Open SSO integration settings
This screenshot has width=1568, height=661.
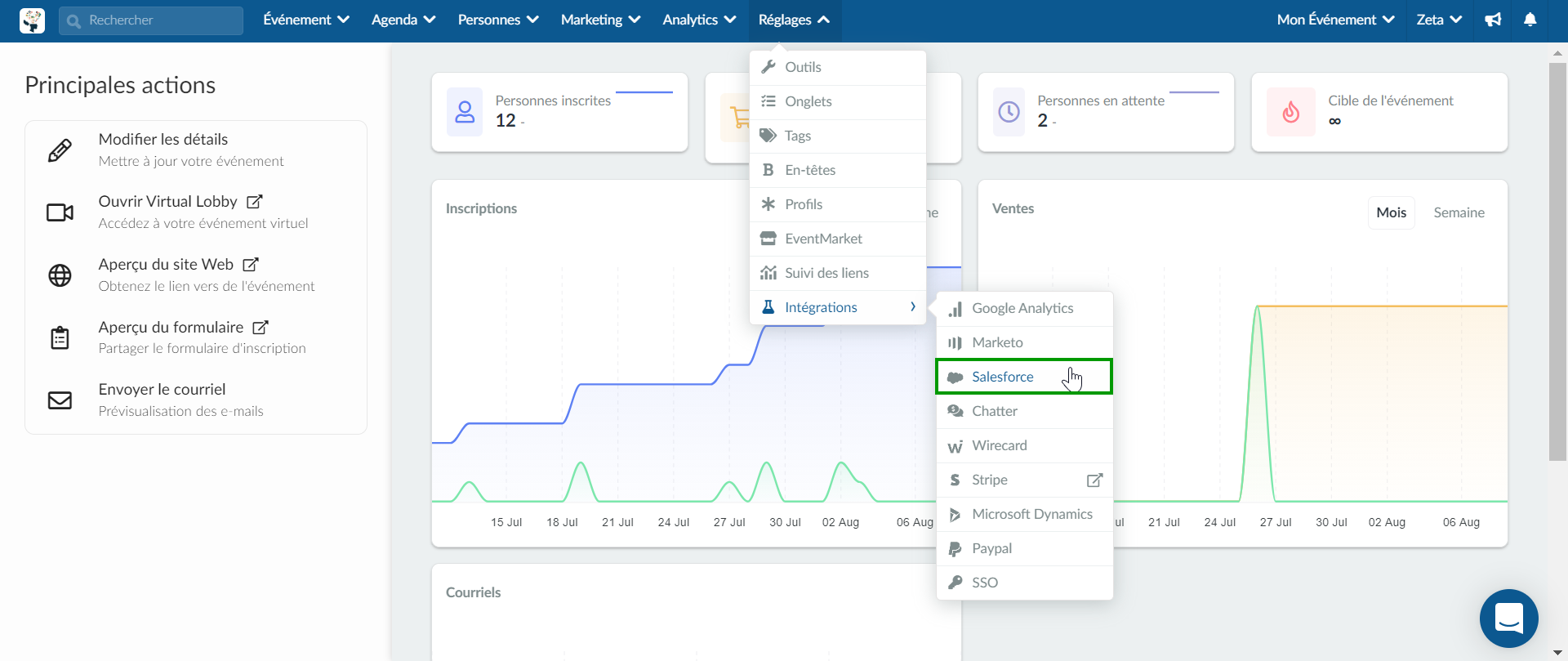coord(1024,583)
